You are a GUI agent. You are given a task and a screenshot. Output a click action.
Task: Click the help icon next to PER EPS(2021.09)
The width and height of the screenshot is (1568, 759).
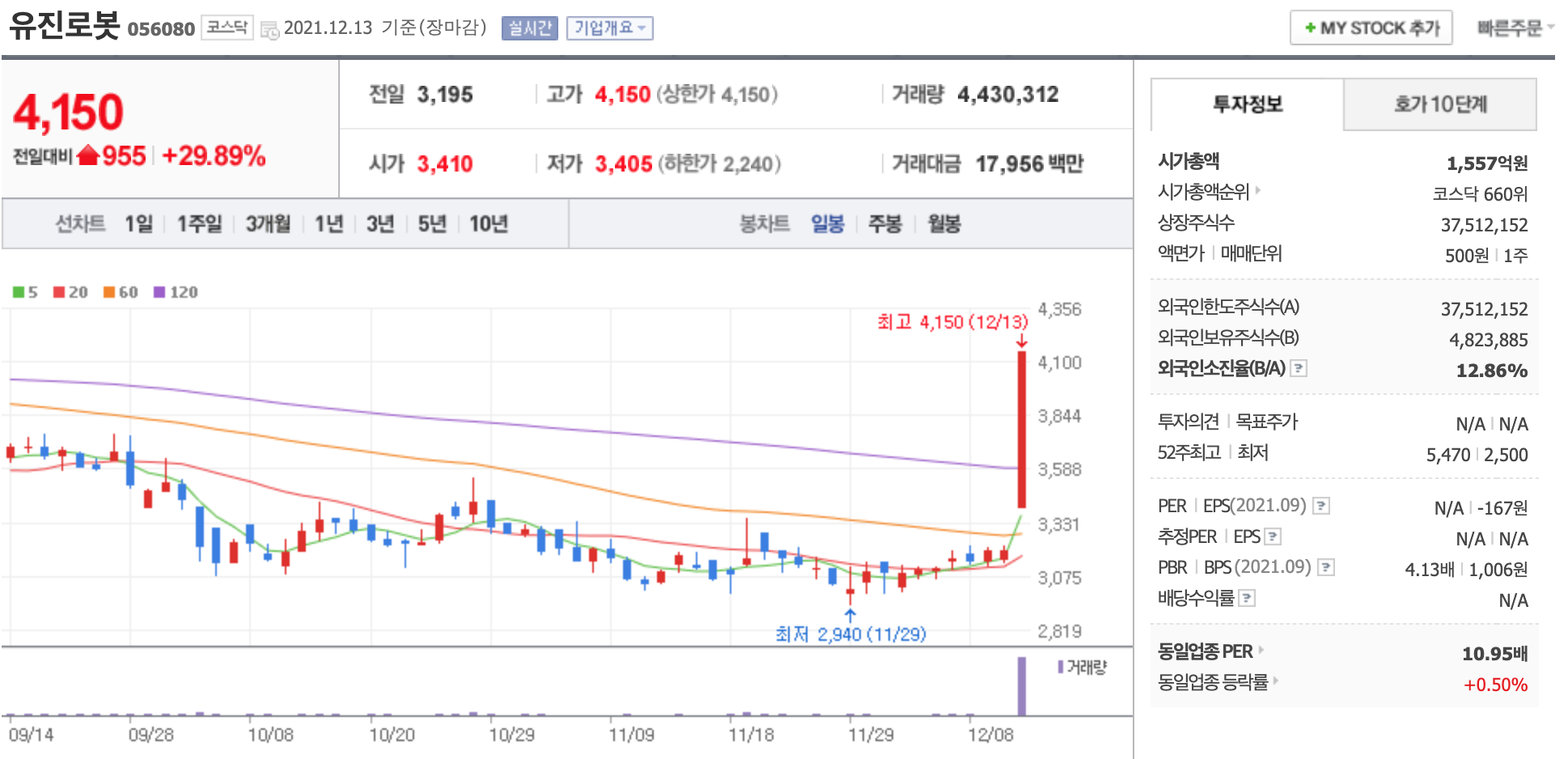pos(1321,506)
